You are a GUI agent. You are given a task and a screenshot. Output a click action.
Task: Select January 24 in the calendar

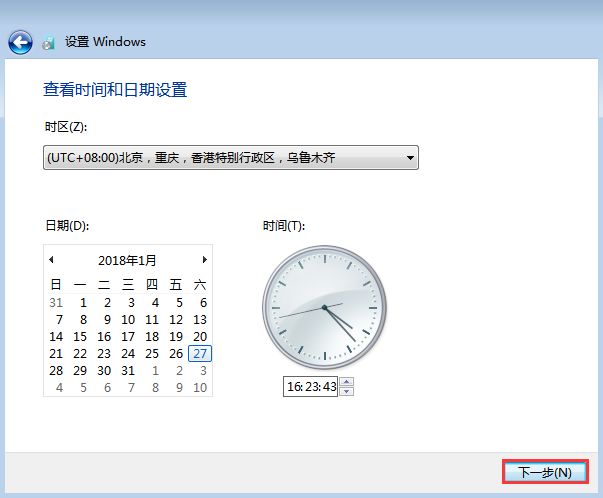pos(128,353)
